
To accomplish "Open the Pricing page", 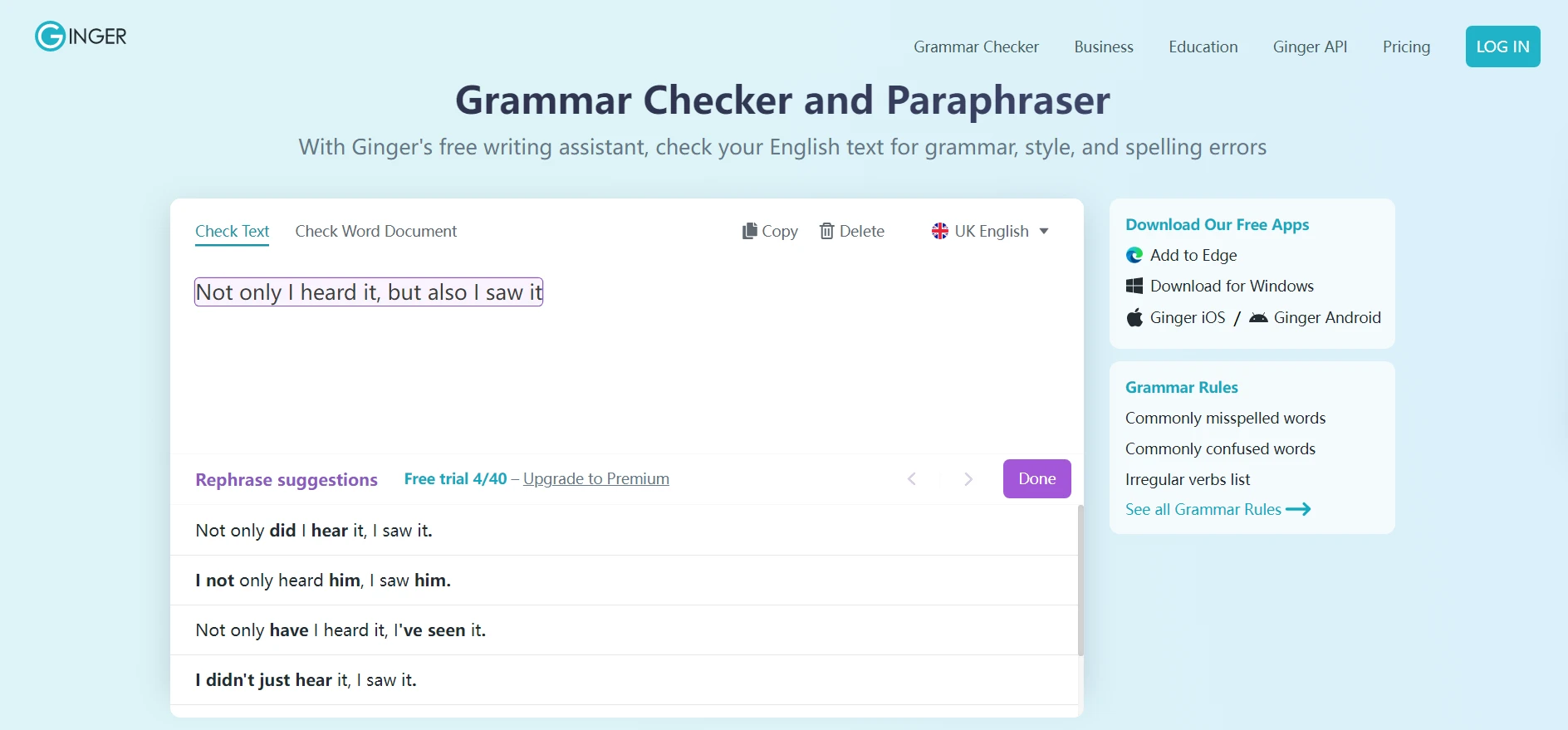I will pyautogui.click(x=1406, y=47).
